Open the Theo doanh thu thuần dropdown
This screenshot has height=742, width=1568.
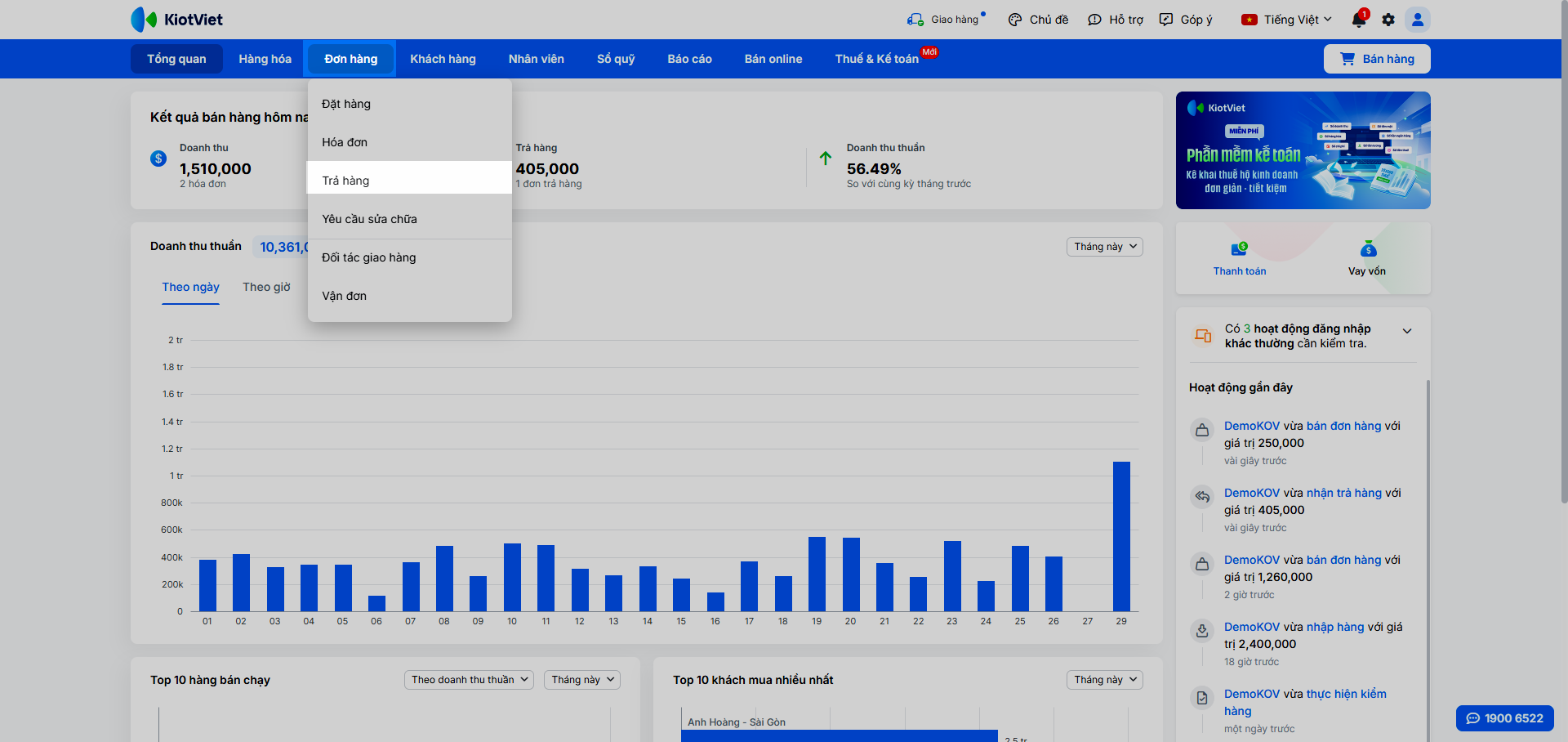coord(469,680)
